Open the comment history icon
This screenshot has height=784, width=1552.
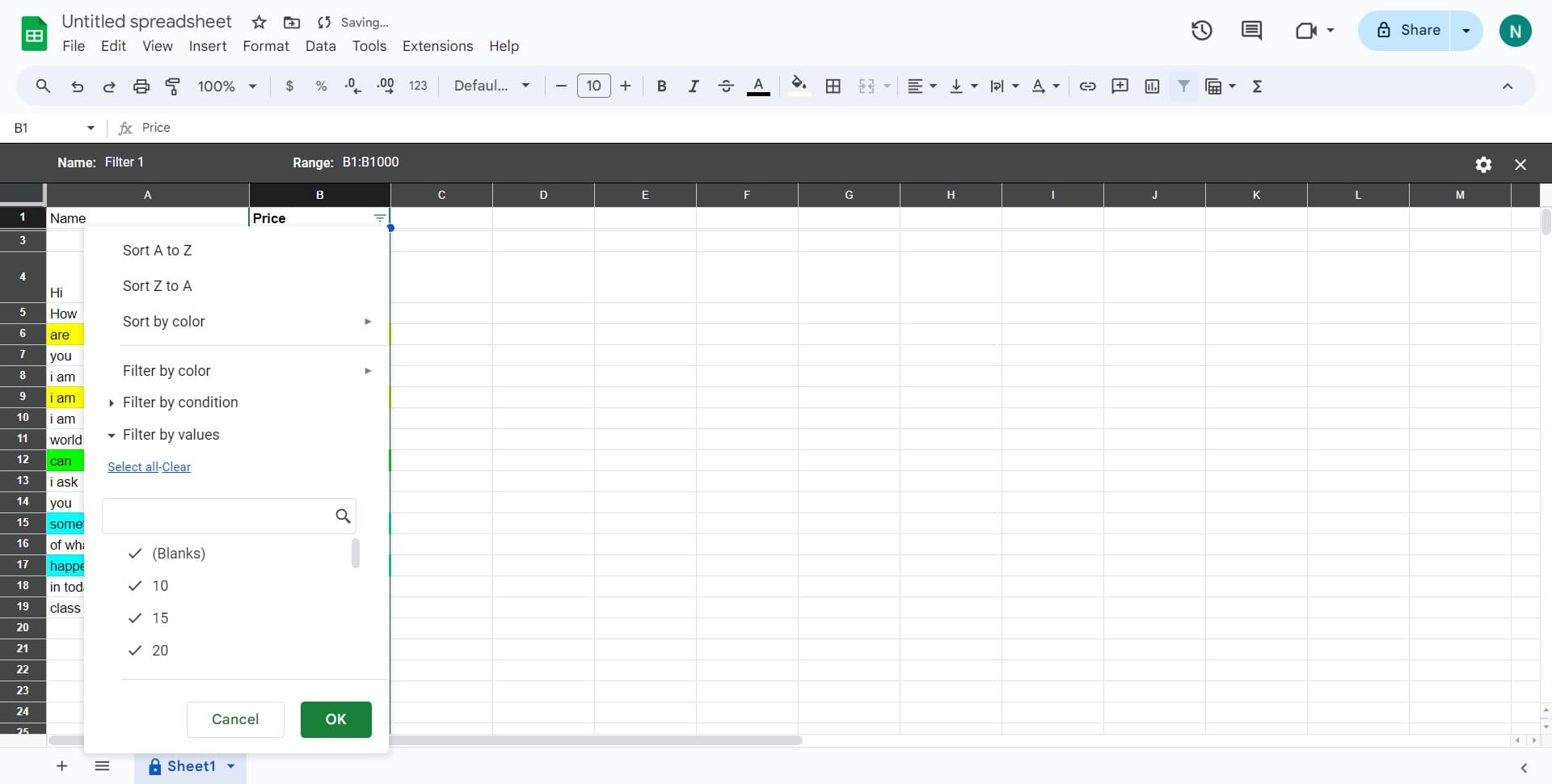(x=1250, y=30)
